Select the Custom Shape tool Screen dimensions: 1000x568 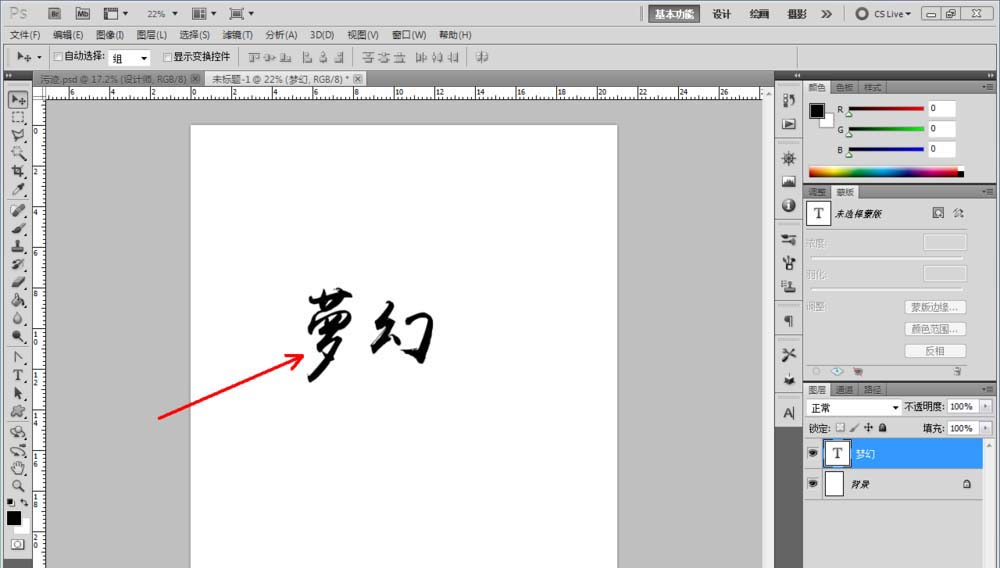tap(18, 411)
